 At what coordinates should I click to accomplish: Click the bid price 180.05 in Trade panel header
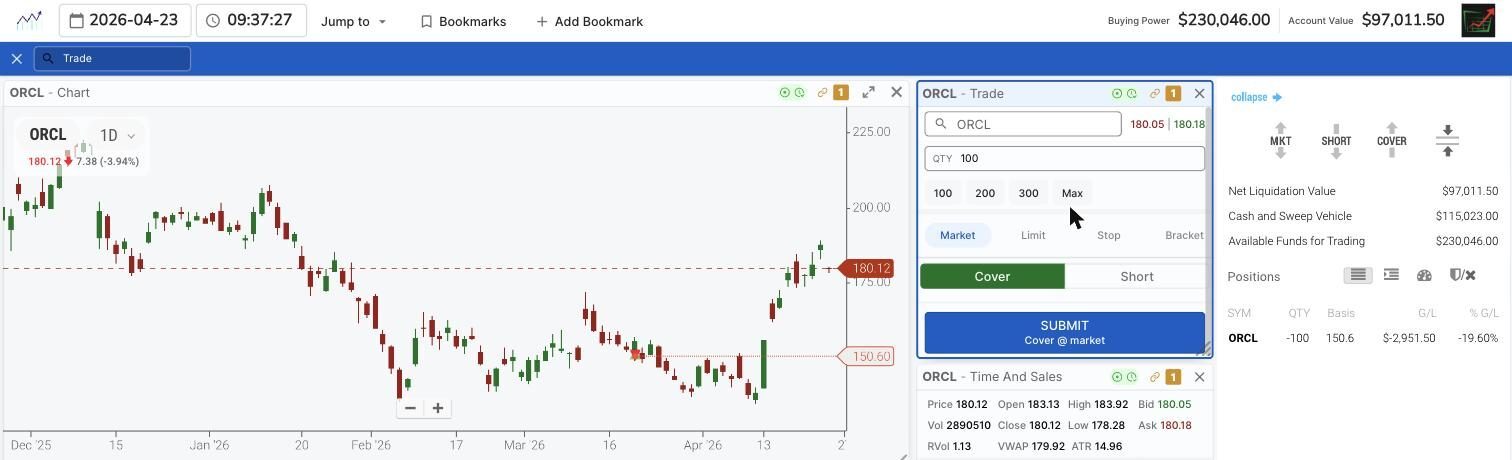tap(1147, 124)
